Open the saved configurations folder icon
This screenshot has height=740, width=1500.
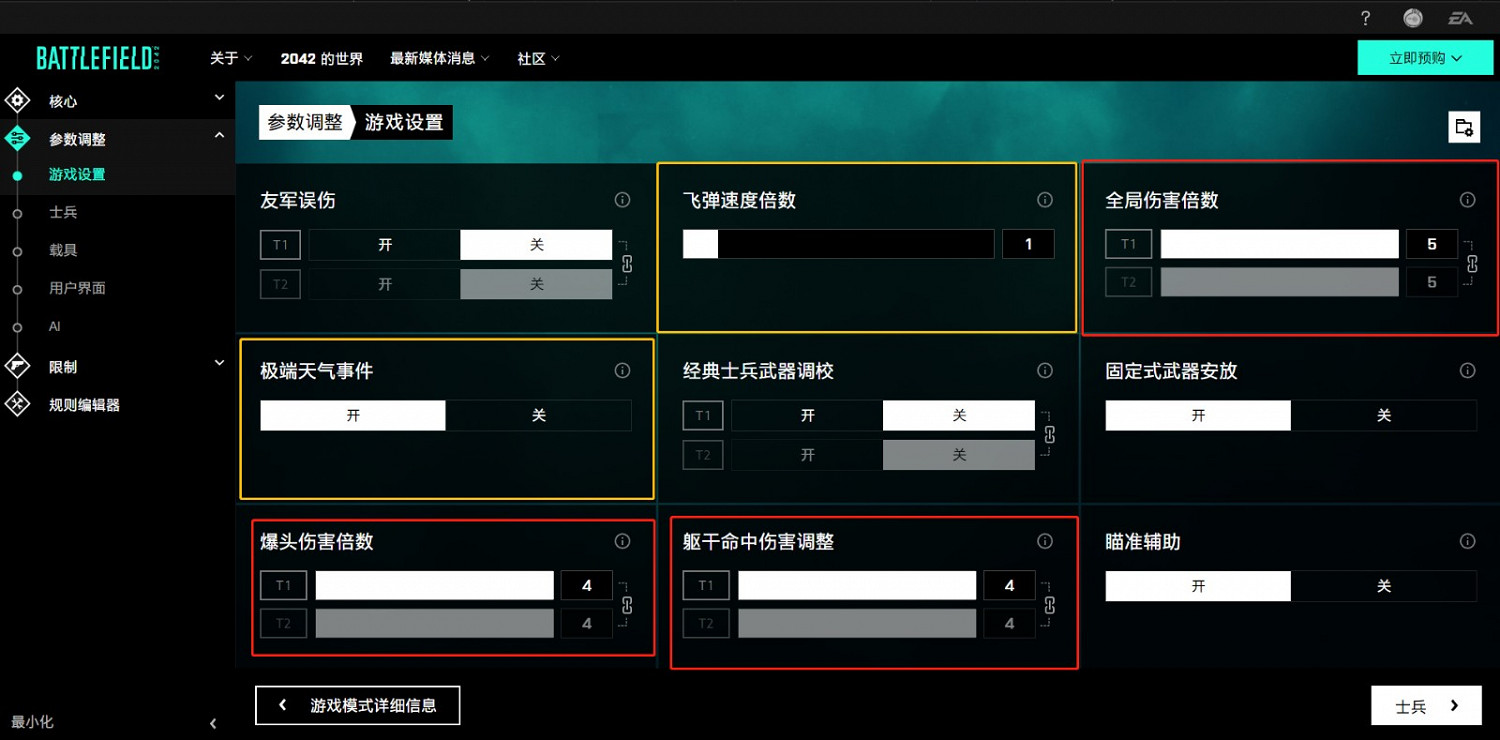tap(1464, 127)
